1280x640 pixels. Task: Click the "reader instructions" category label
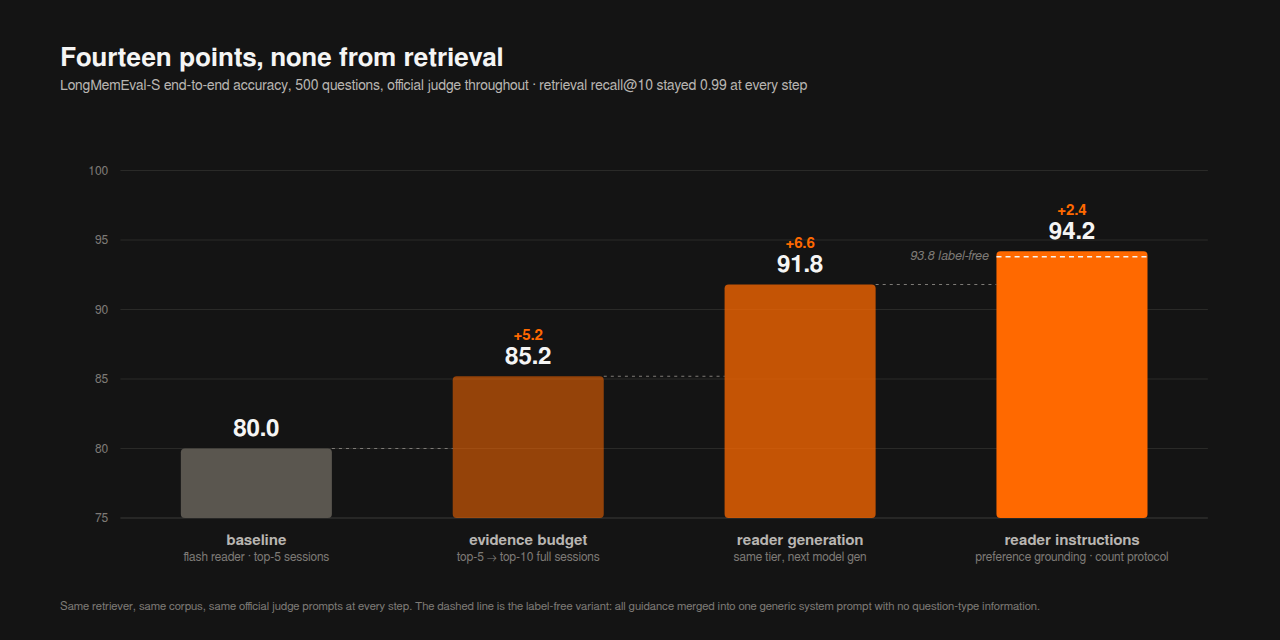[x=1072, y=540]
